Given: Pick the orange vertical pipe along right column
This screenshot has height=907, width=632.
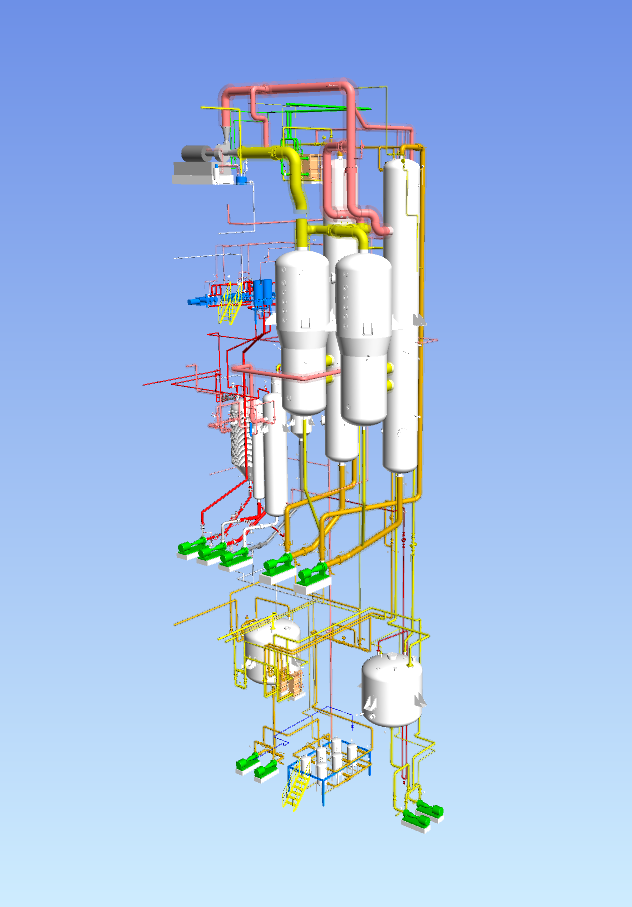Looking at the screenshot, I should [x=420, y=321].
